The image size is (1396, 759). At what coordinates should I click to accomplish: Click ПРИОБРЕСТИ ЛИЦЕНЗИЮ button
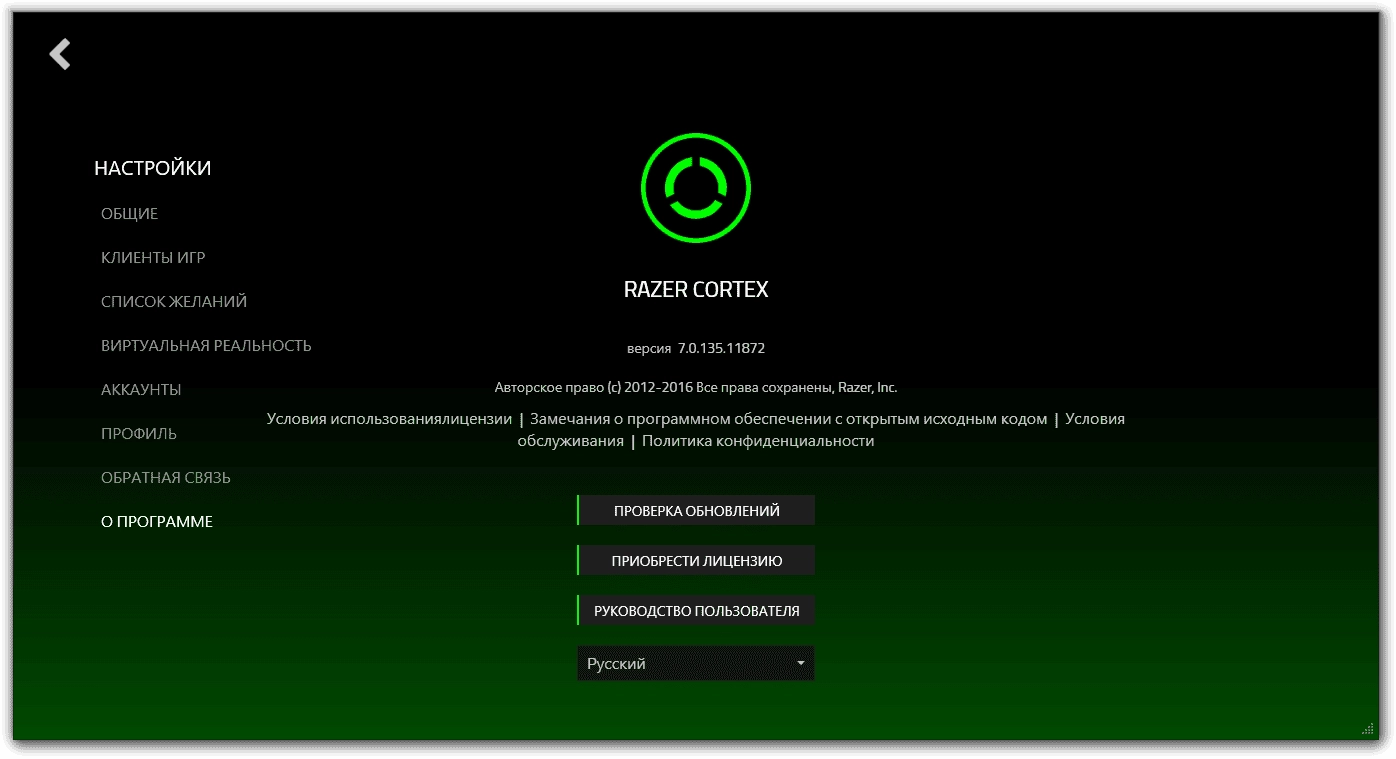coord(696,560)
